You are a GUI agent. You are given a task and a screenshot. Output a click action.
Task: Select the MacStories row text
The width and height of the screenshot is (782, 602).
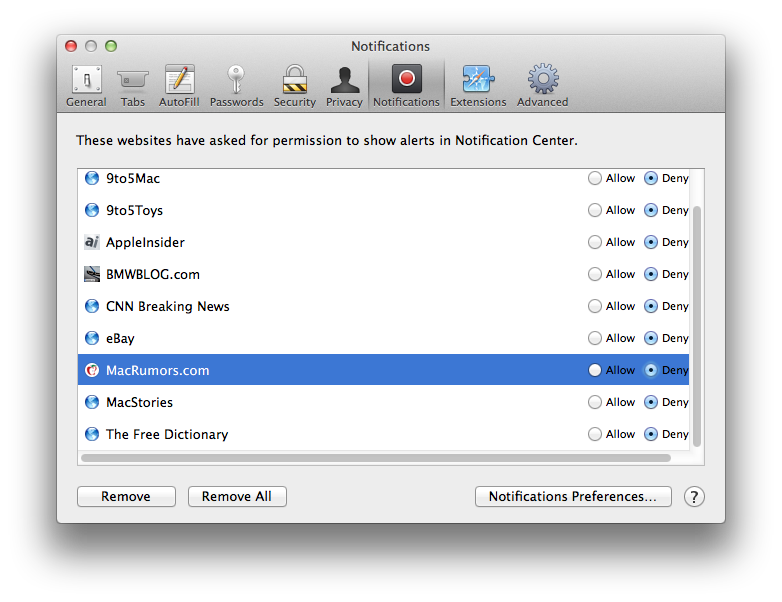pyautogui.click(x=140, y=402)
